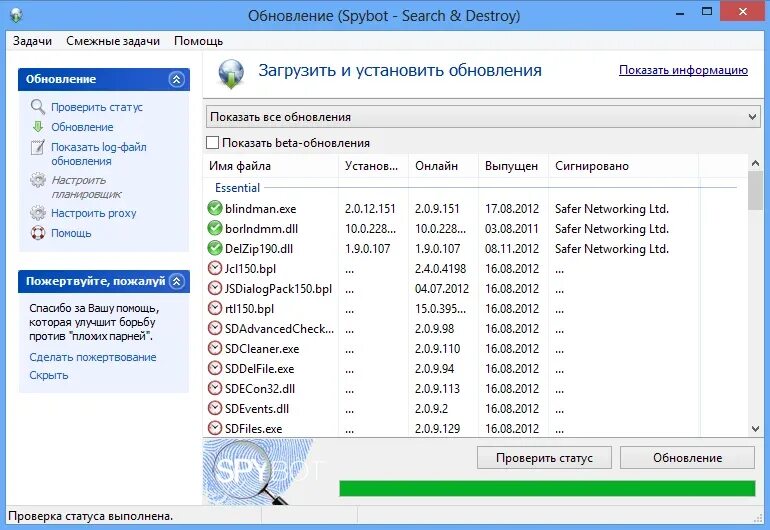The width and height of the screenshot is (770, 530).
Task: Sort by Имя файла column header
Action: pyautogui.click(x=271, y=166)
